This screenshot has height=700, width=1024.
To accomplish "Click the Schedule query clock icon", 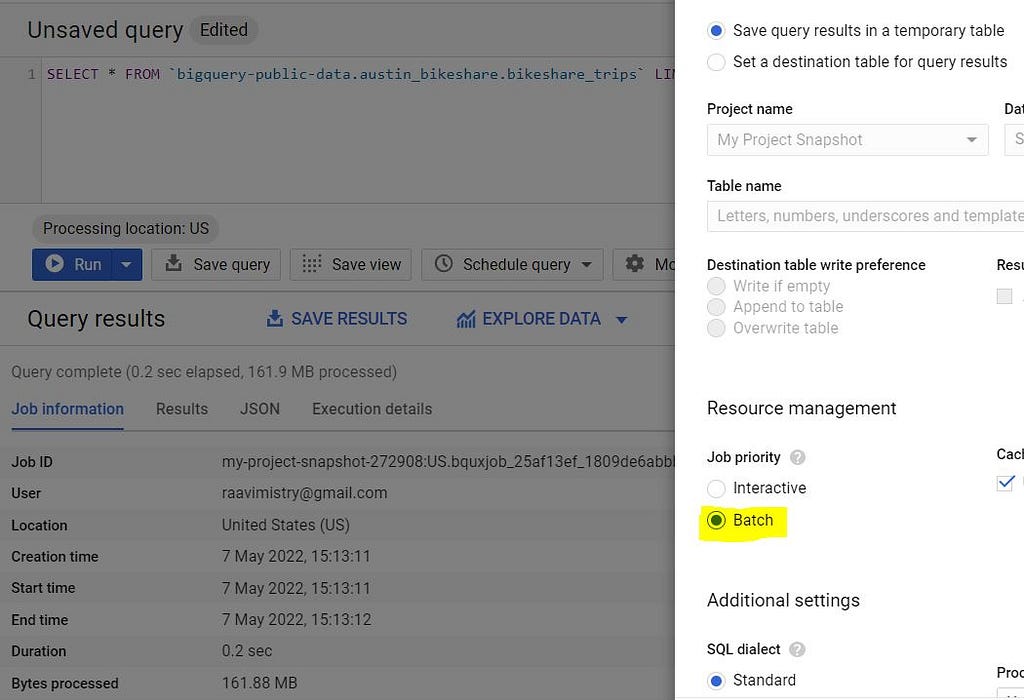I will [443, 263].
